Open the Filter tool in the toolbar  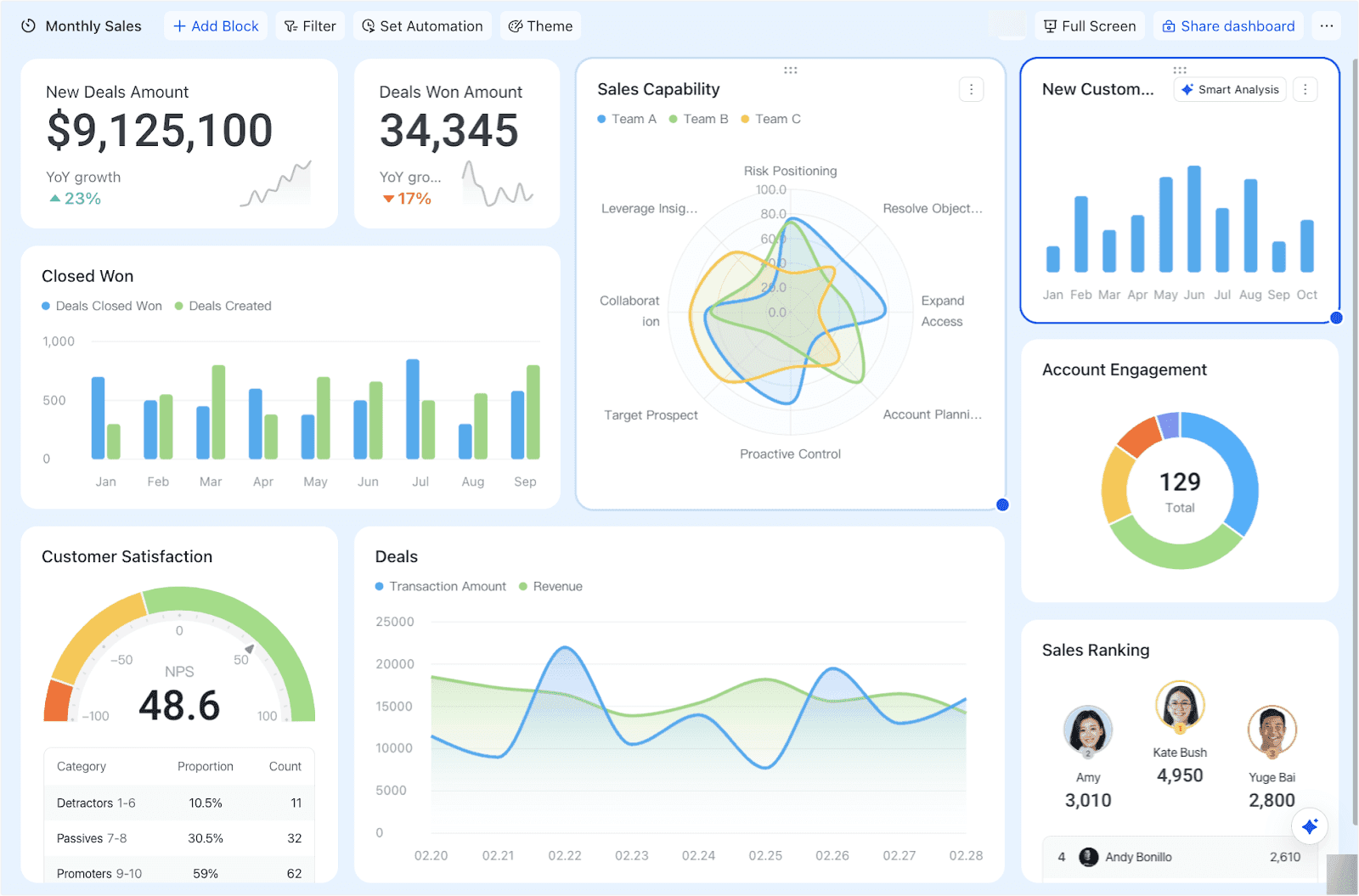309,25
